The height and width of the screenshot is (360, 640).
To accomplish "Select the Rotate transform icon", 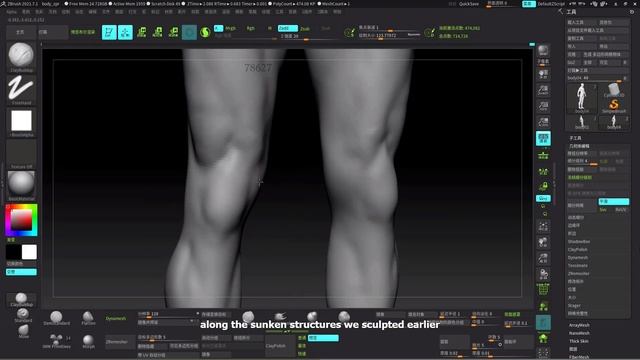I will click(173, 32).
